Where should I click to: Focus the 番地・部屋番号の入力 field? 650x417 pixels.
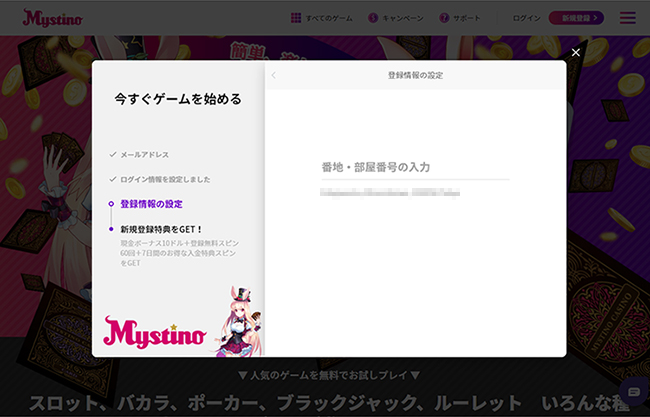coord(414,167)
